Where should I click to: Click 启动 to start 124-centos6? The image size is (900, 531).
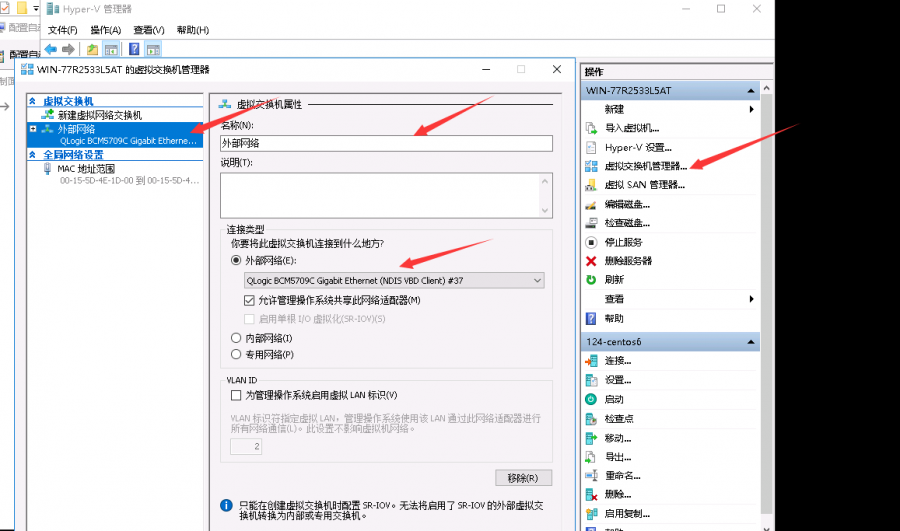pyautogui.click(x=614, y=399)
